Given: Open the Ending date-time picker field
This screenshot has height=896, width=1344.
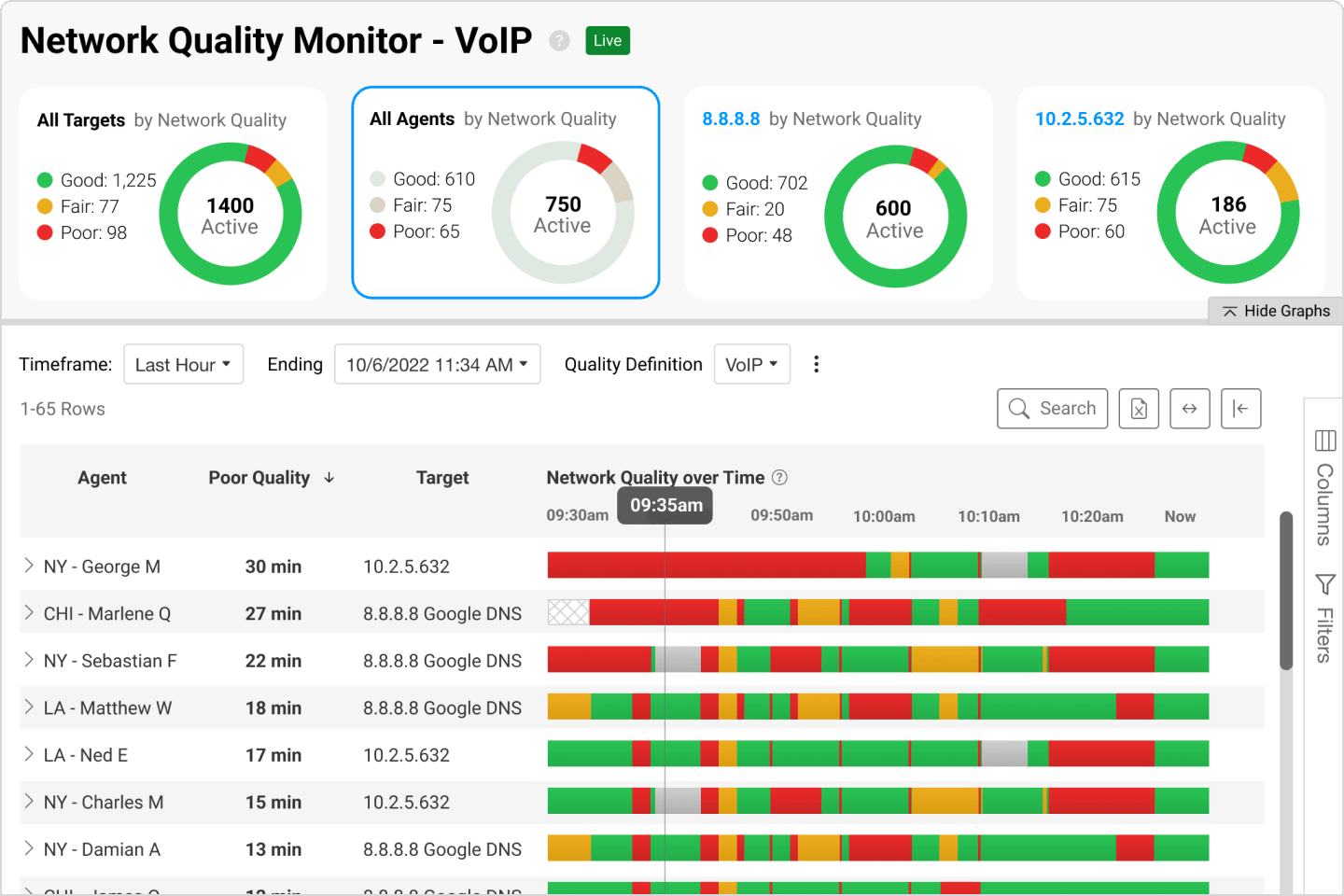Looking at the screenshot, I should point(436,364).
